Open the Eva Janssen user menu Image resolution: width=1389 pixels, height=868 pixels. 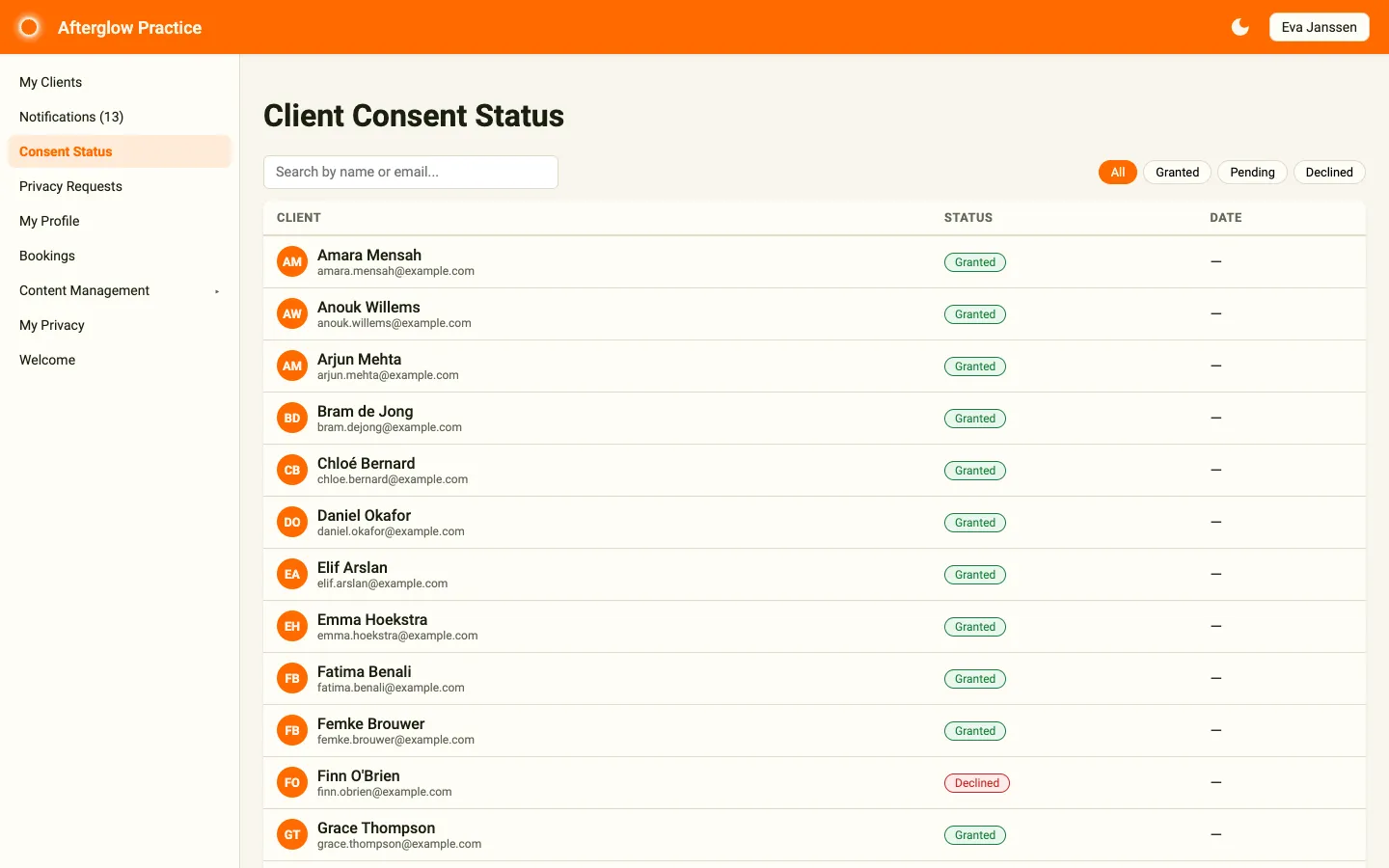tap(1319, 27)
